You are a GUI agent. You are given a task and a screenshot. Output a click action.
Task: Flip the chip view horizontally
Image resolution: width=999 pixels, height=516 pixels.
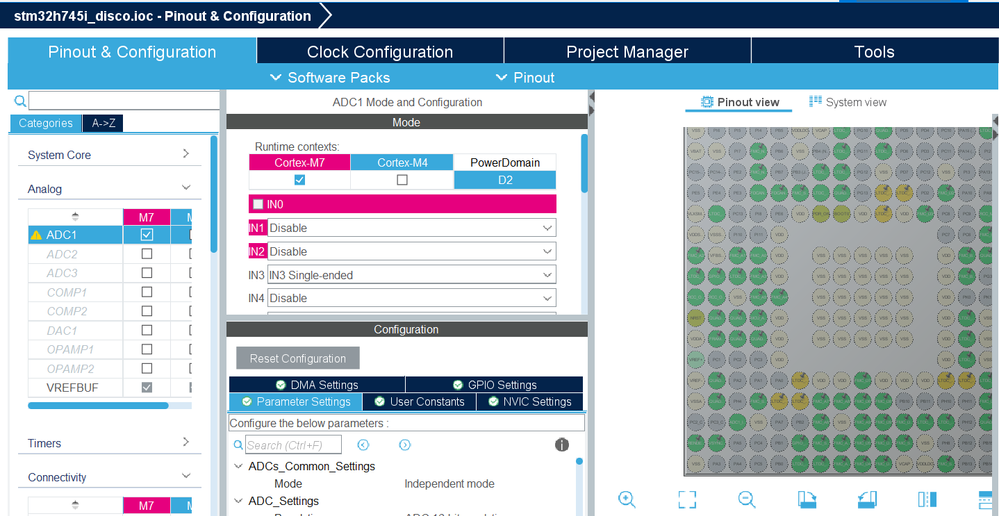tap(927, 499)
